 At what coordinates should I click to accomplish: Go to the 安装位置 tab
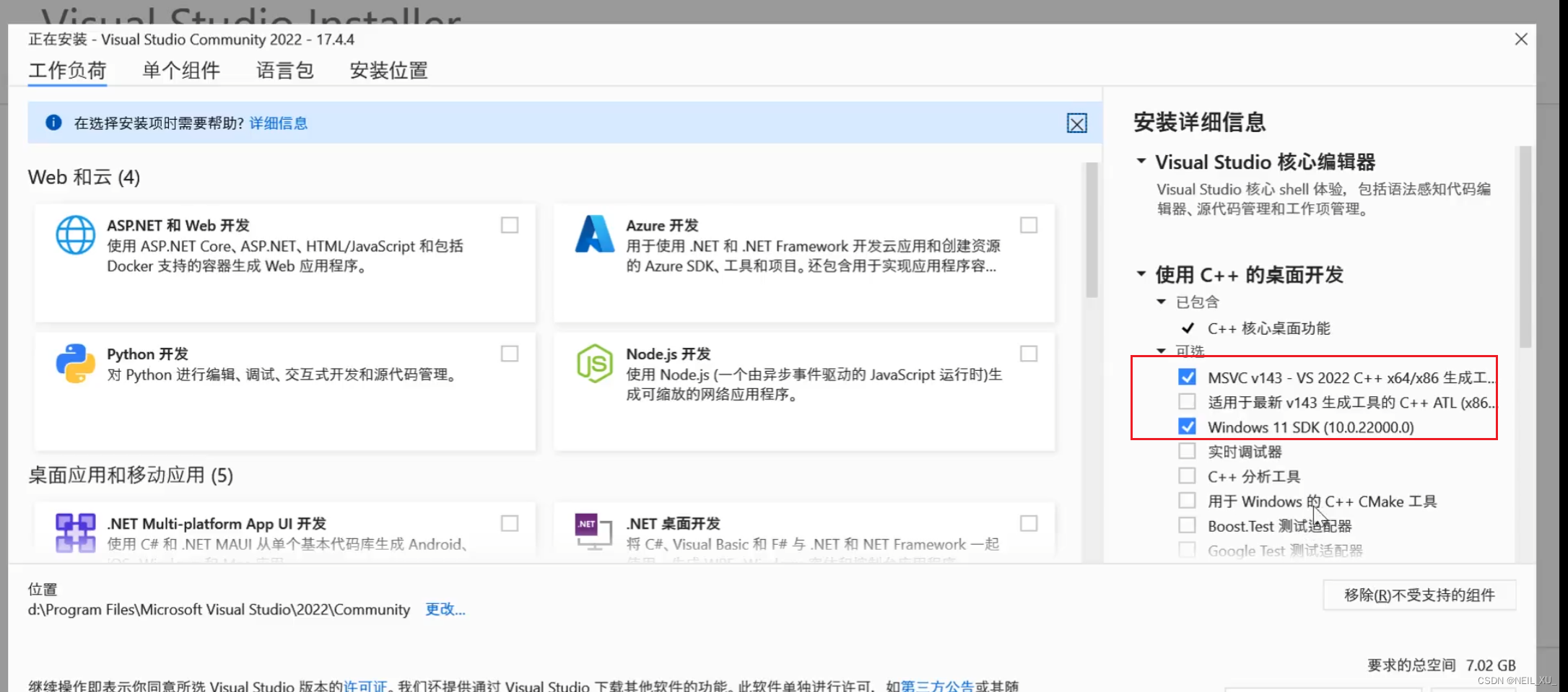[x=389, y=71]
